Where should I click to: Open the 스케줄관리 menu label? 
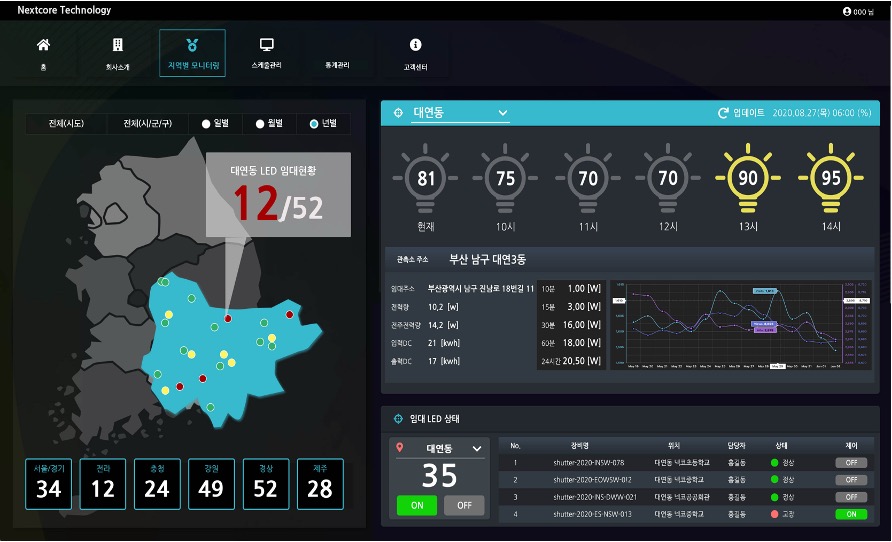(266, 65)
